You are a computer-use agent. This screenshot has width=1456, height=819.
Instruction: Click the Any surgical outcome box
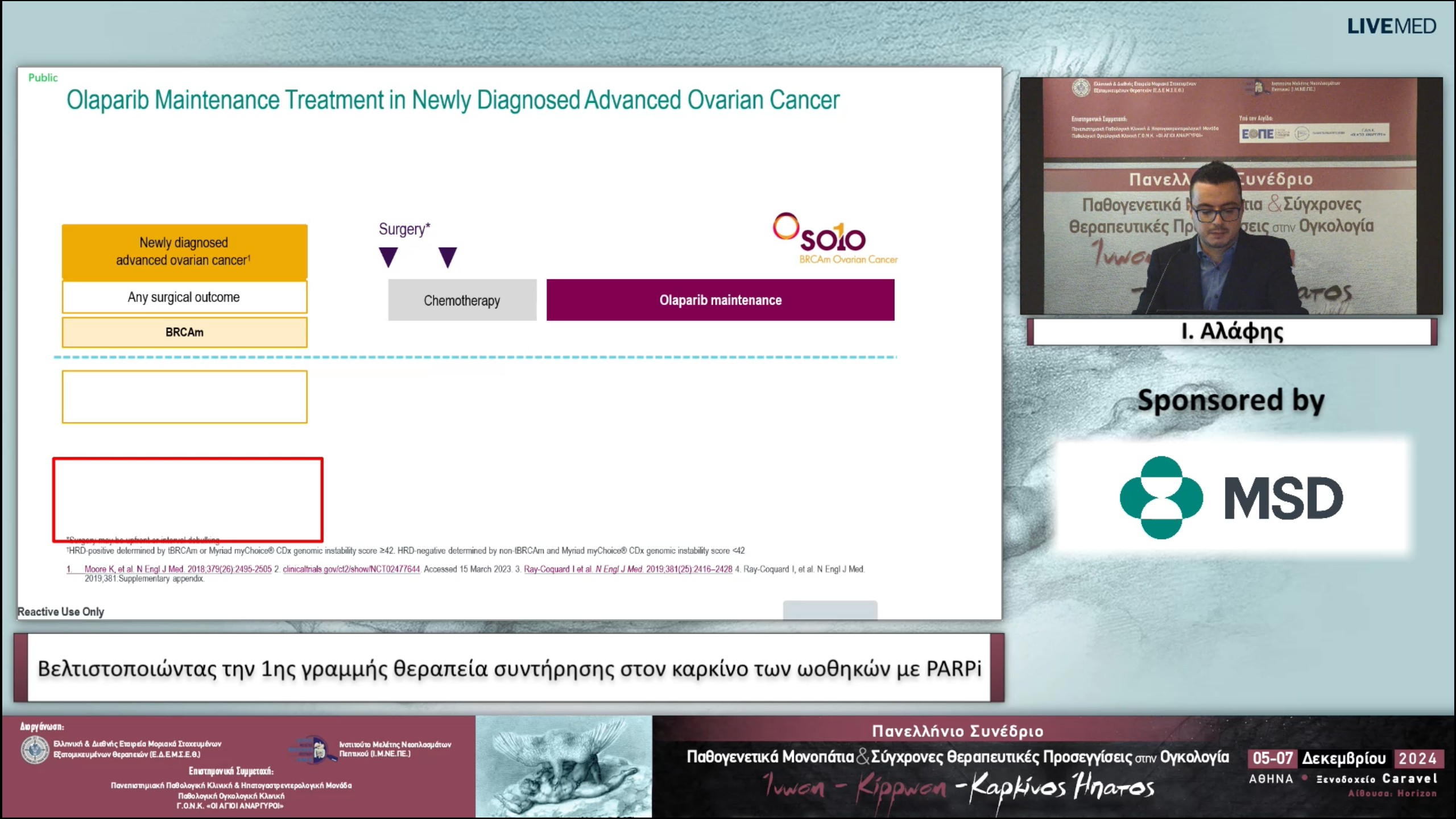(x=184, y=297)
